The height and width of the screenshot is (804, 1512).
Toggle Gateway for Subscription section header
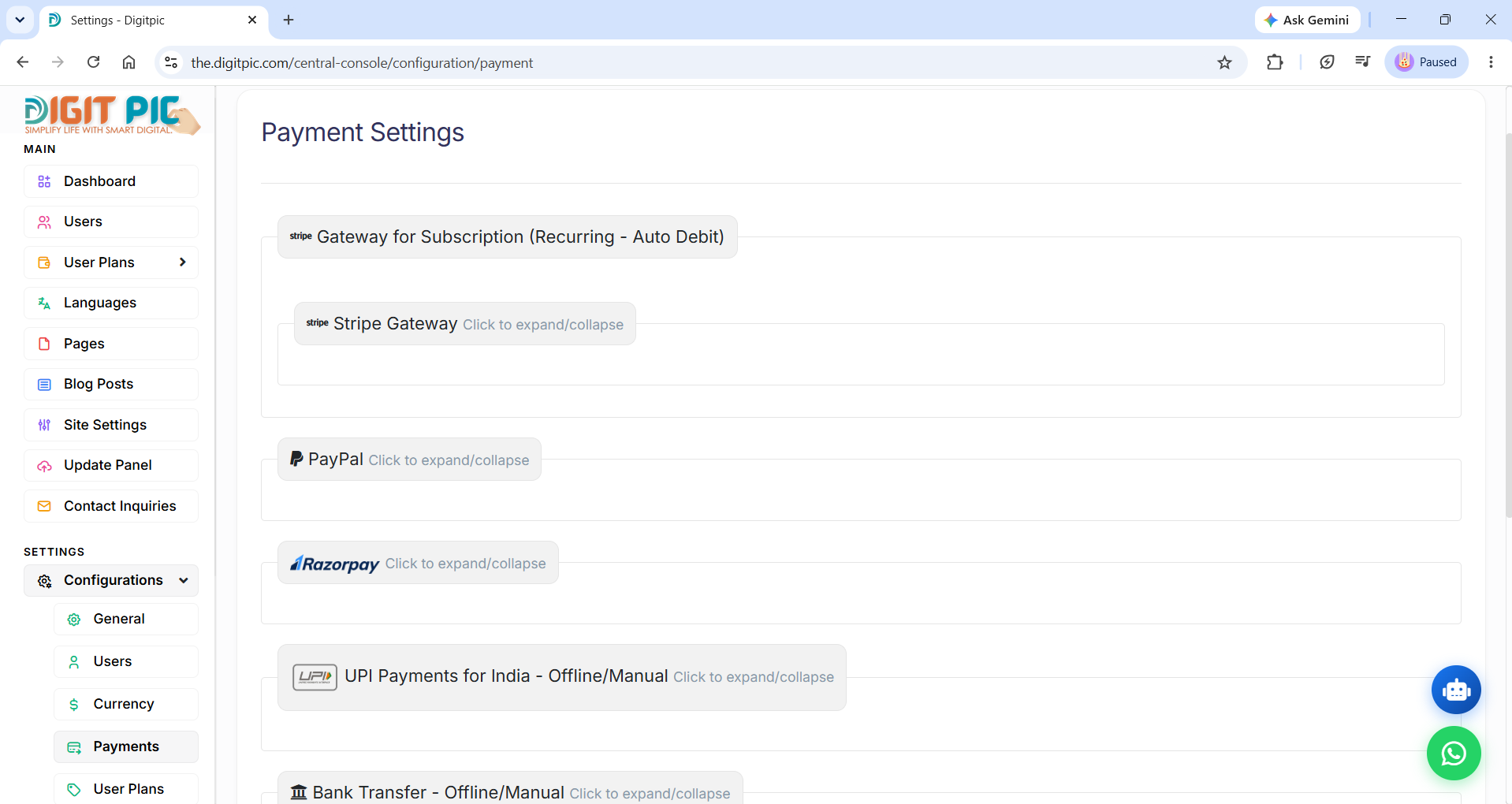tap(507, 236)
